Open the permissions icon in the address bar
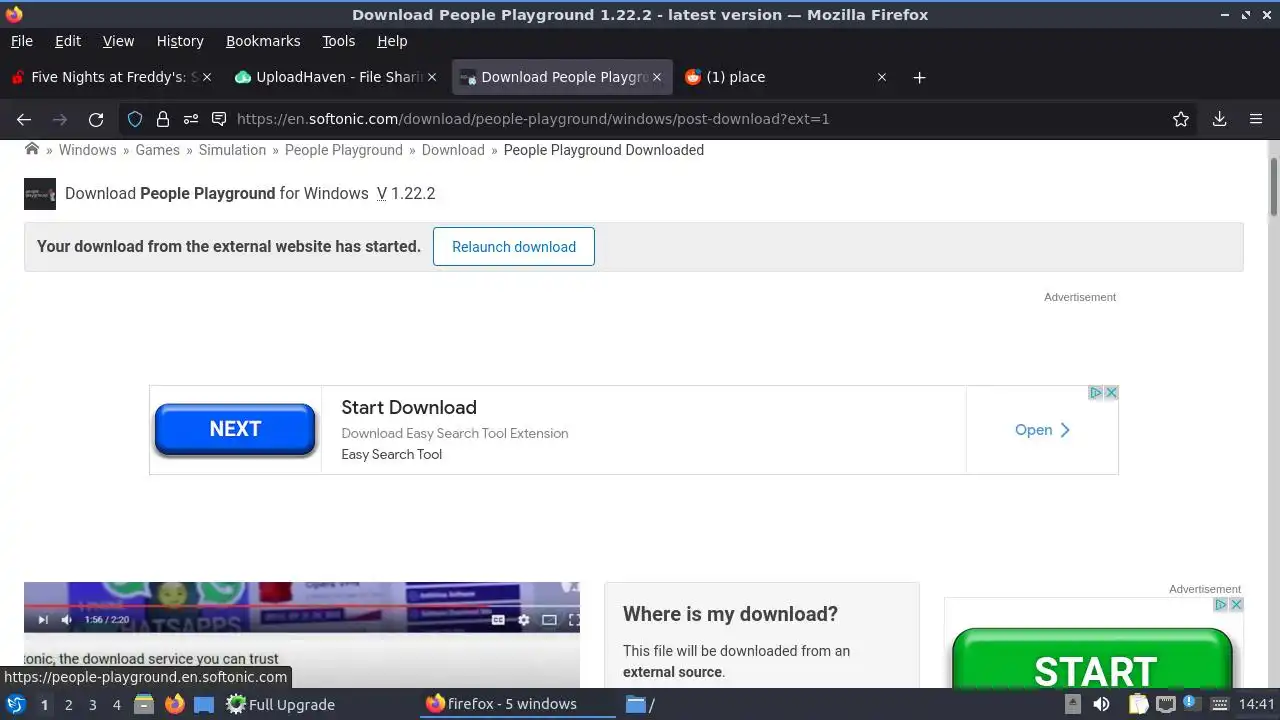 [191, 119]
